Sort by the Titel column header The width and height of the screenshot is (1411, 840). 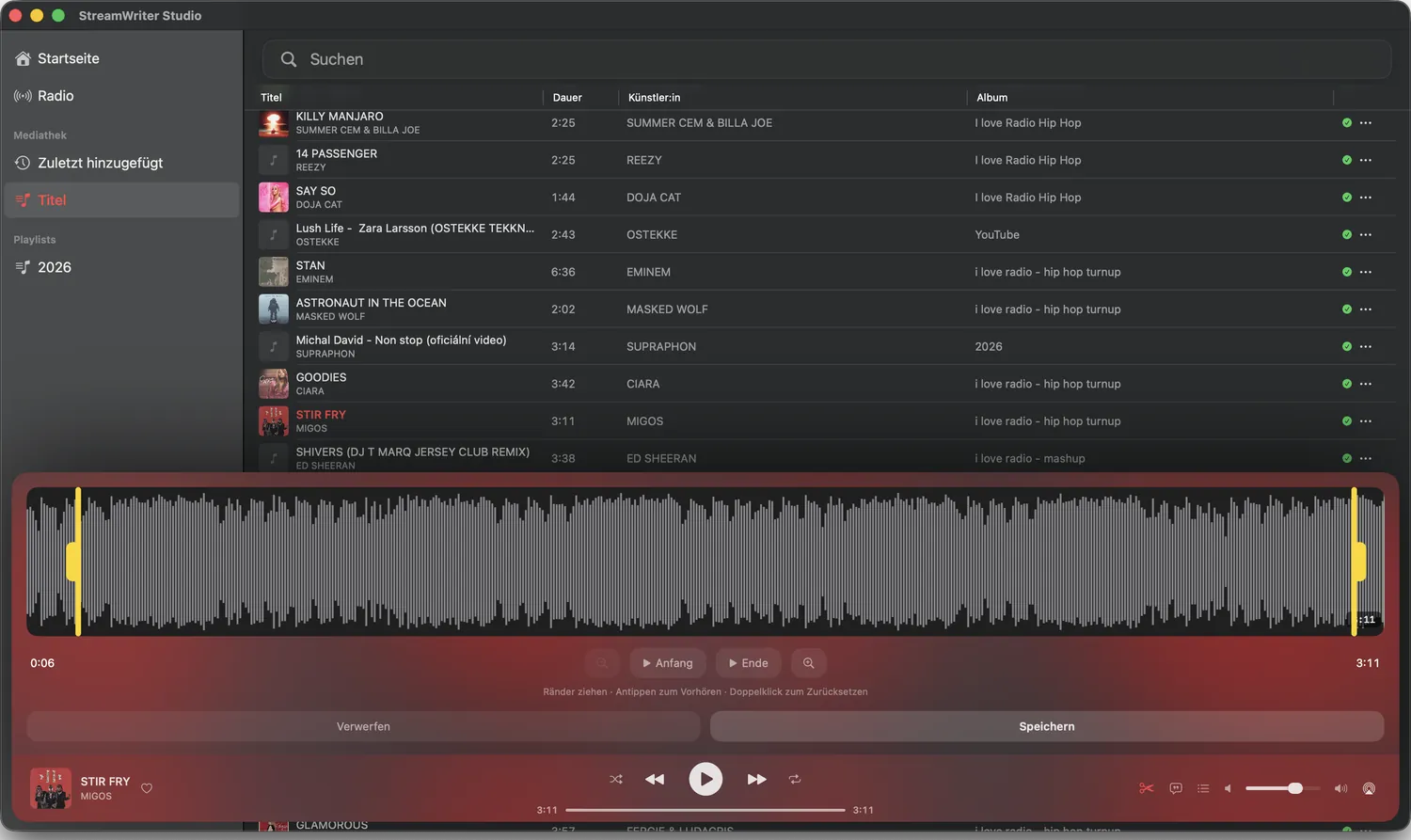271,98
